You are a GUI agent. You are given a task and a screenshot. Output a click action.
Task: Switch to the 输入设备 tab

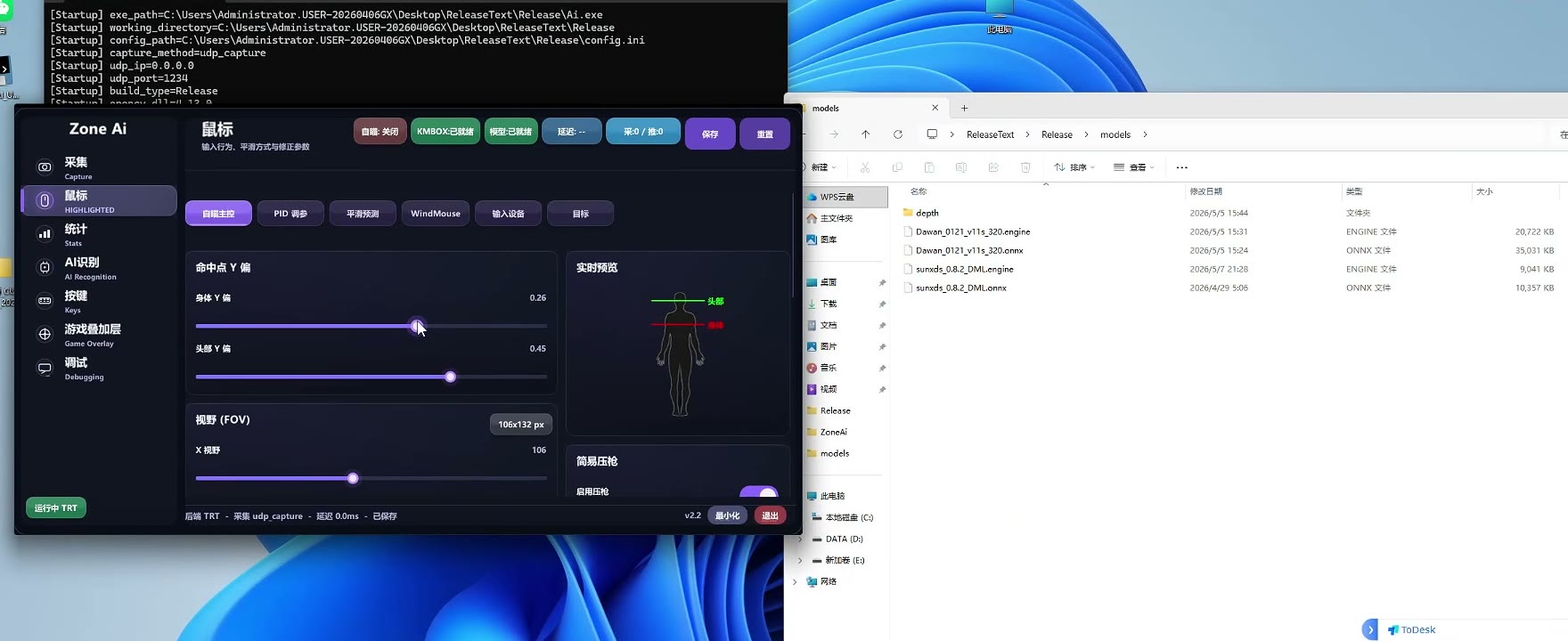pos(508,214)
